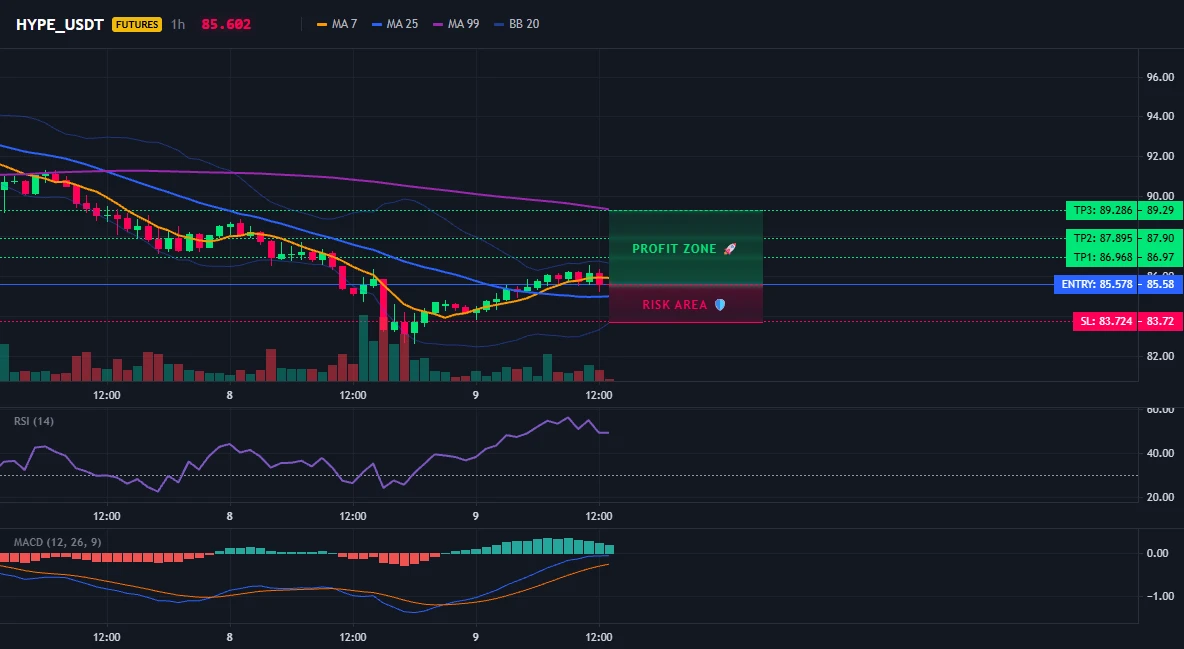Click the MACD (12, 26, 9) label
Image resolution: width=1184 pixels, height=649 pixels.
(x=57, y=542)
